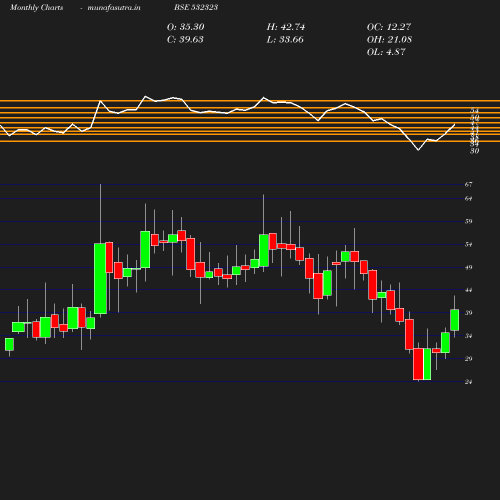Click the price axis label '59'

click(469, 221)
